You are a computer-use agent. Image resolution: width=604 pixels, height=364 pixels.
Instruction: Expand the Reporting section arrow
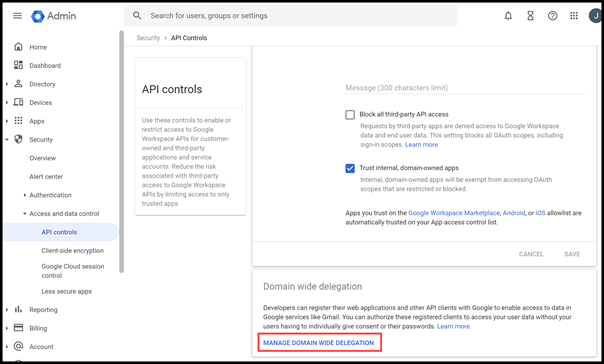click(x=7, y=310)
